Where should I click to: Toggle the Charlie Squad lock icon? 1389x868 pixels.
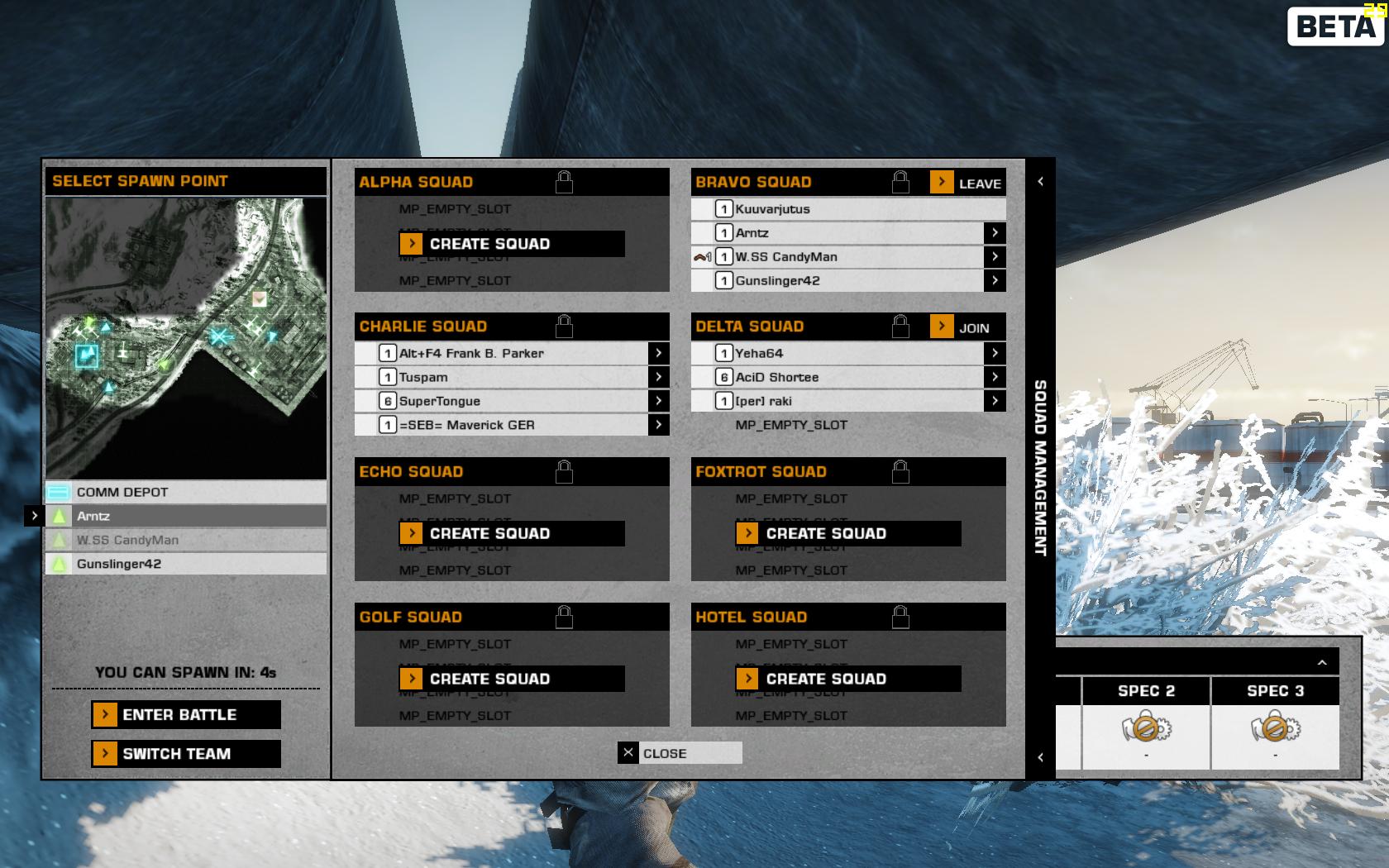coord(564,327)
